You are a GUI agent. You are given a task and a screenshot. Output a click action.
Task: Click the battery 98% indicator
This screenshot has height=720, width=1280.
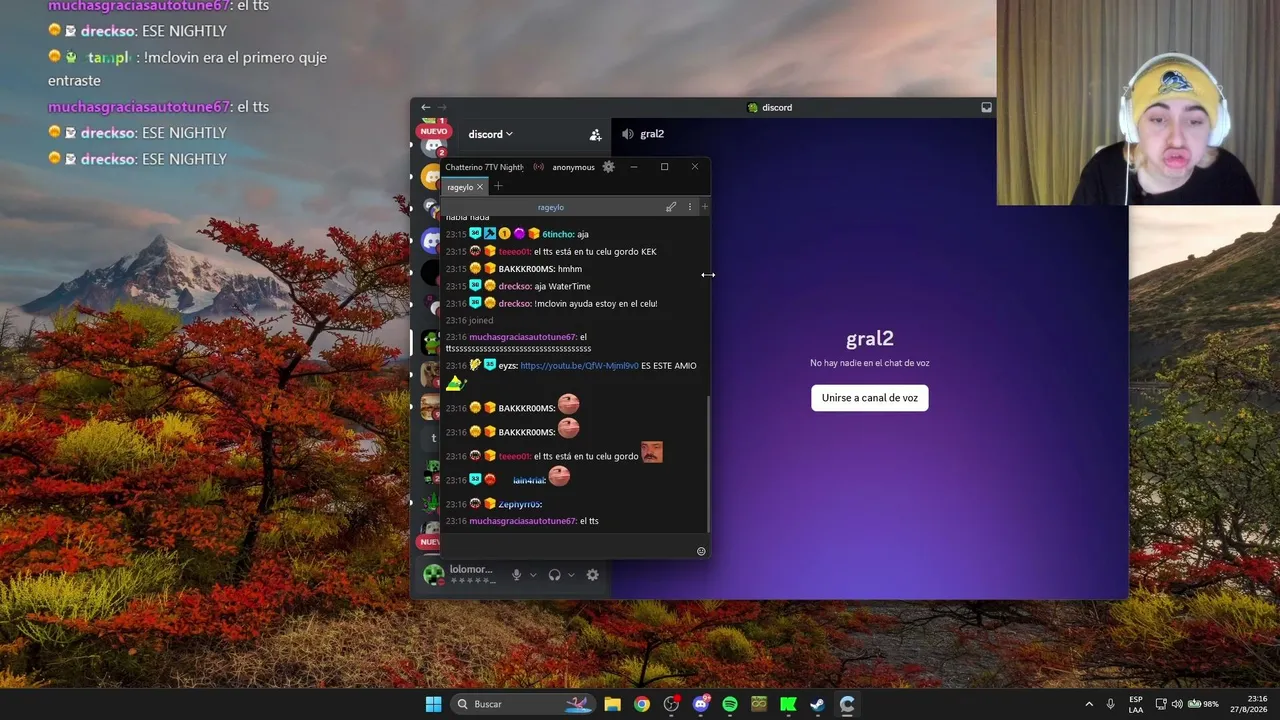(x=1203, y=704)
